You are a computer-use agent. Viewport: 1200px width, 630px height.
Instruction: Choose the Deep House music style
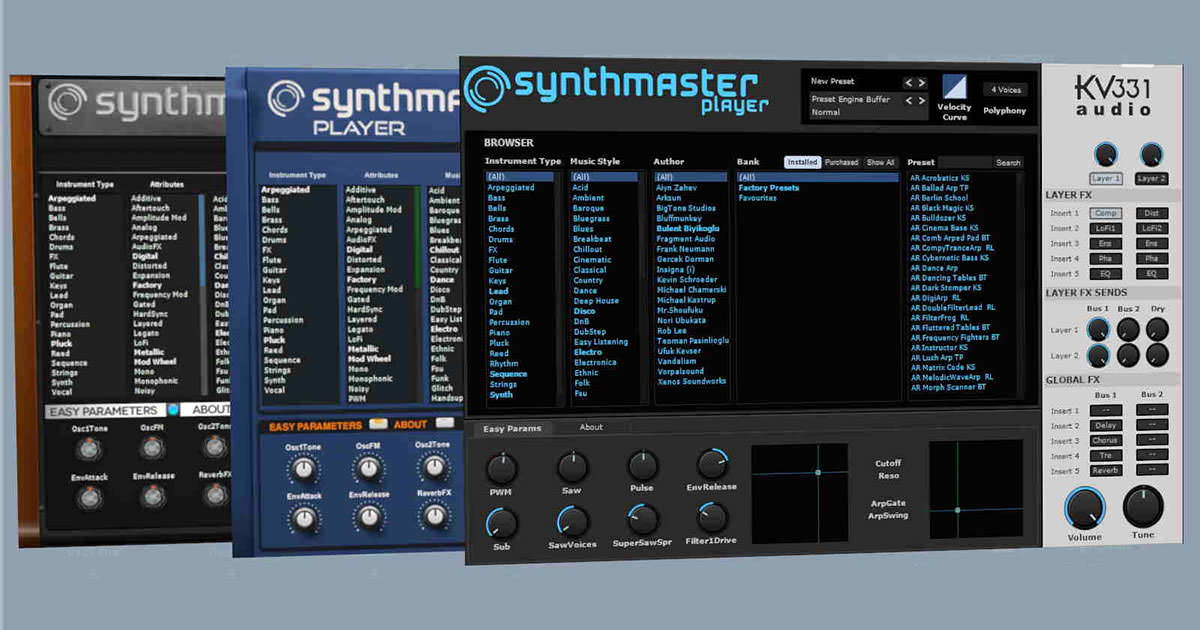point(596,300)
